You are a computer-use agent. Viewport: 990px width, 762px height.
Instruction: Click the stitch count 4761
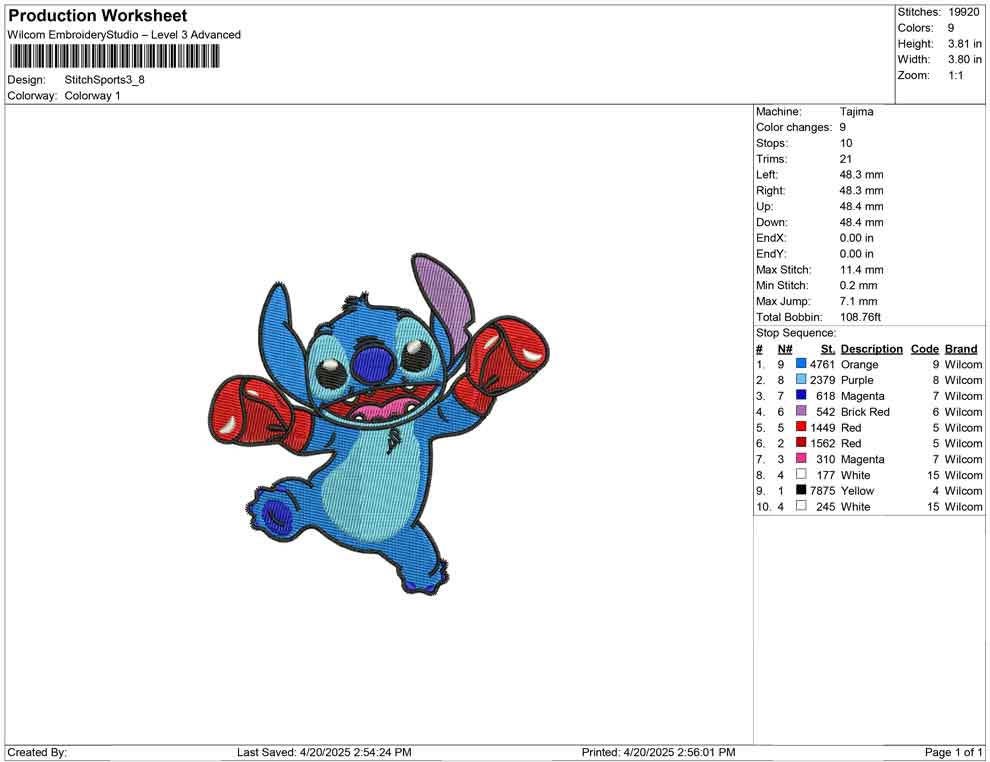822,364
